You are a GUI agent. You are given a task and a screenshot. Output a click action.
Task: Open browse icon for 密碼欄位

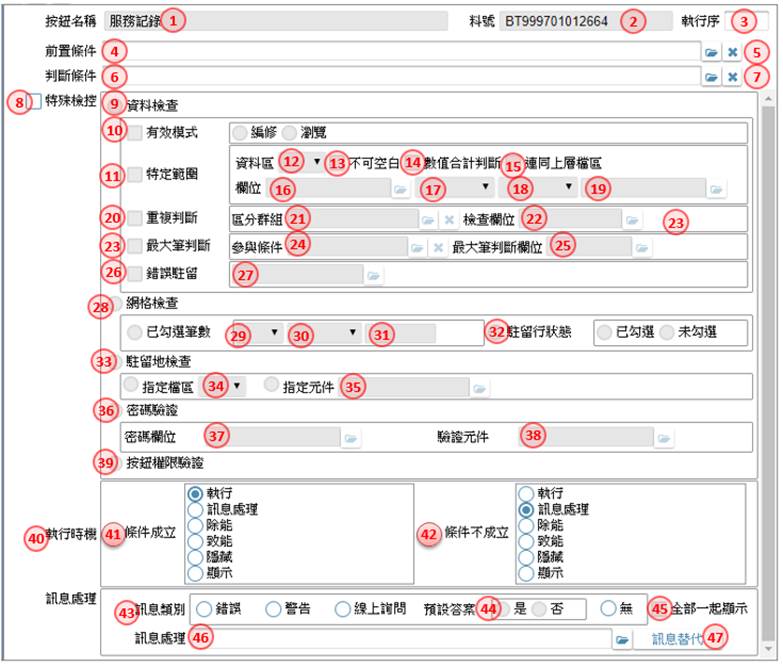pyautogui.click(x=351, y=438)
